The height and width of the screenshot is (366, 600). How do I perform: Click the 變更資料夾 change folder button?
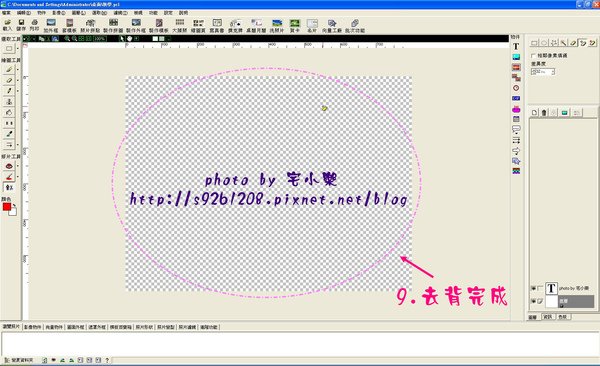[x=20, y=360]
